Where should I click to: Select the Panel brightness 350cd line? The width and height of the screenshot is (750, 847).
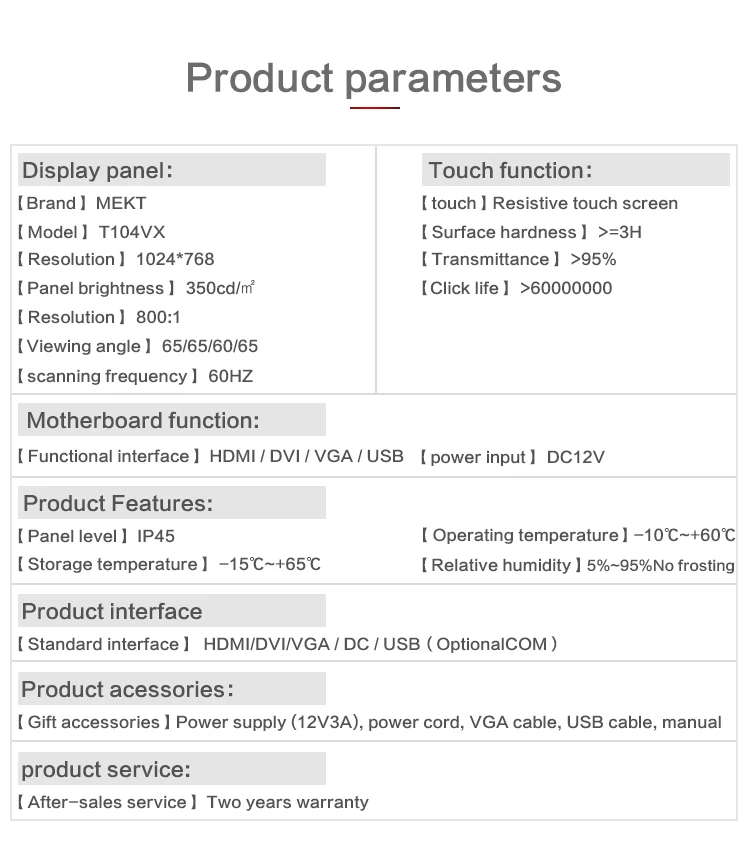136,288
